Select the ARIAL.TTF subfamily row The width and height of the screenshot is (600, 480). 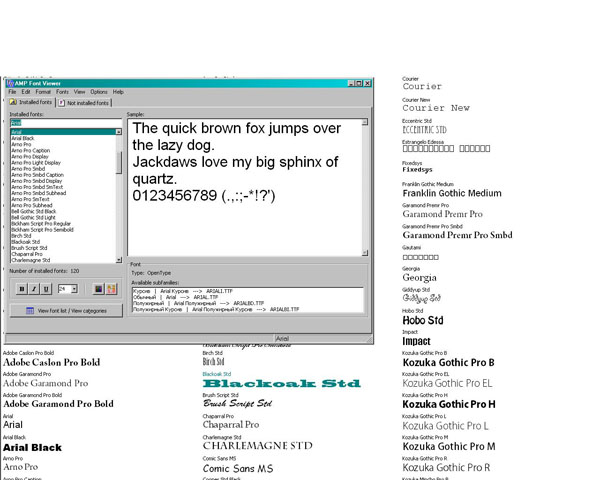(x=248, y=297)
